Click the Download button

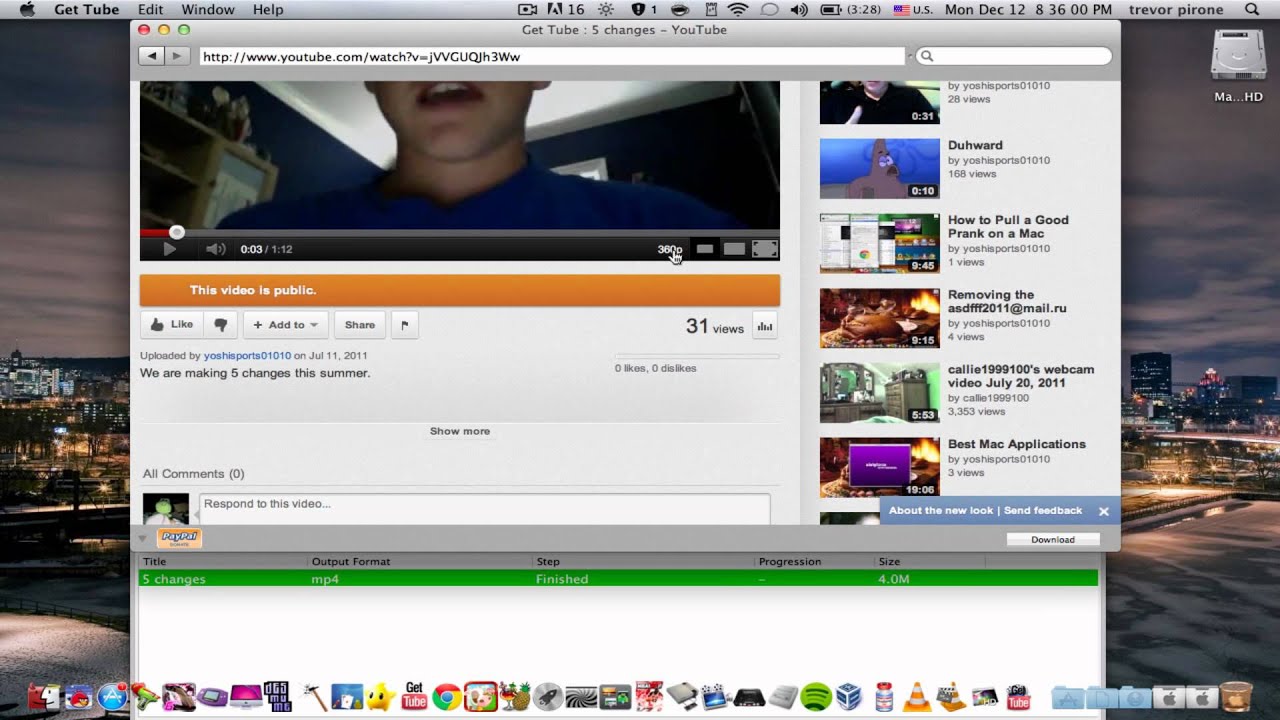click(x=1053, y=539)
